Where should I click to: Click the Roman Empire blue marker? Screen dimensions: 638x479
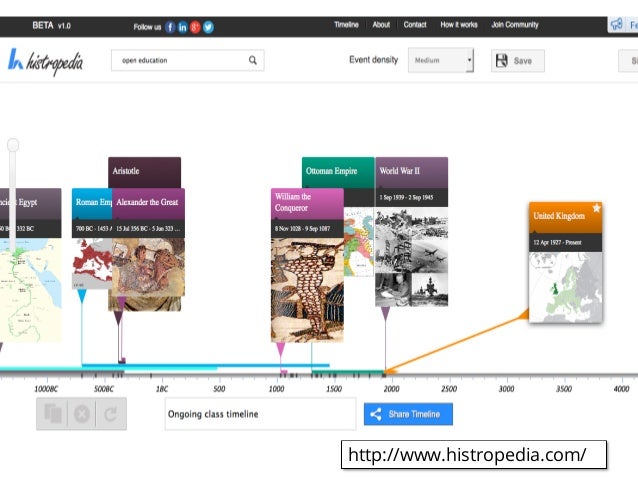[x=82, y=296]
